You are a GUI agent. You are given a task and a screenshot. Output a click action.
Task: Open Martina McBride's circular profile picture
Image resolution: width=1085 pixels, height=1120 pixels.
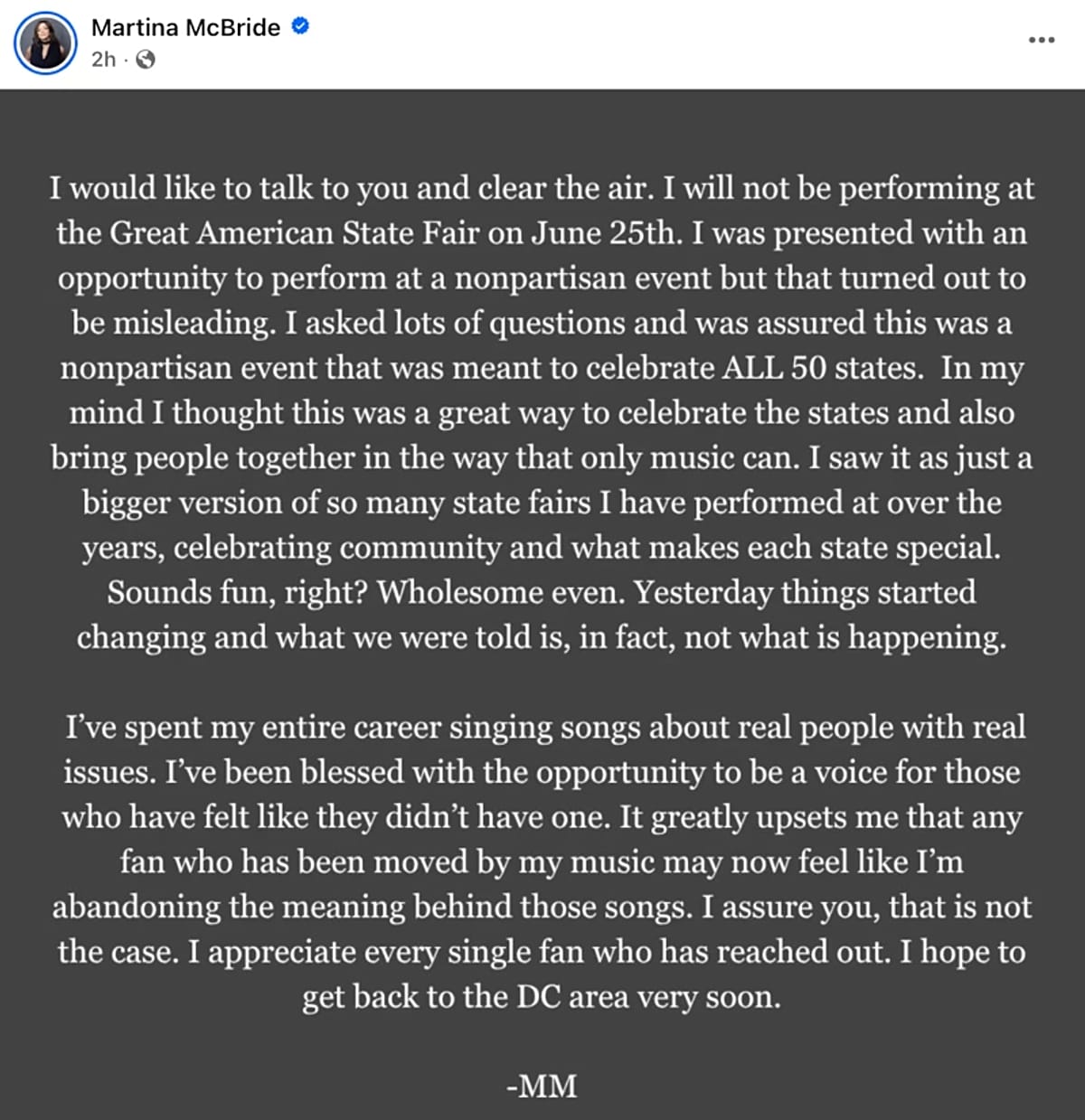coord(45,42)
